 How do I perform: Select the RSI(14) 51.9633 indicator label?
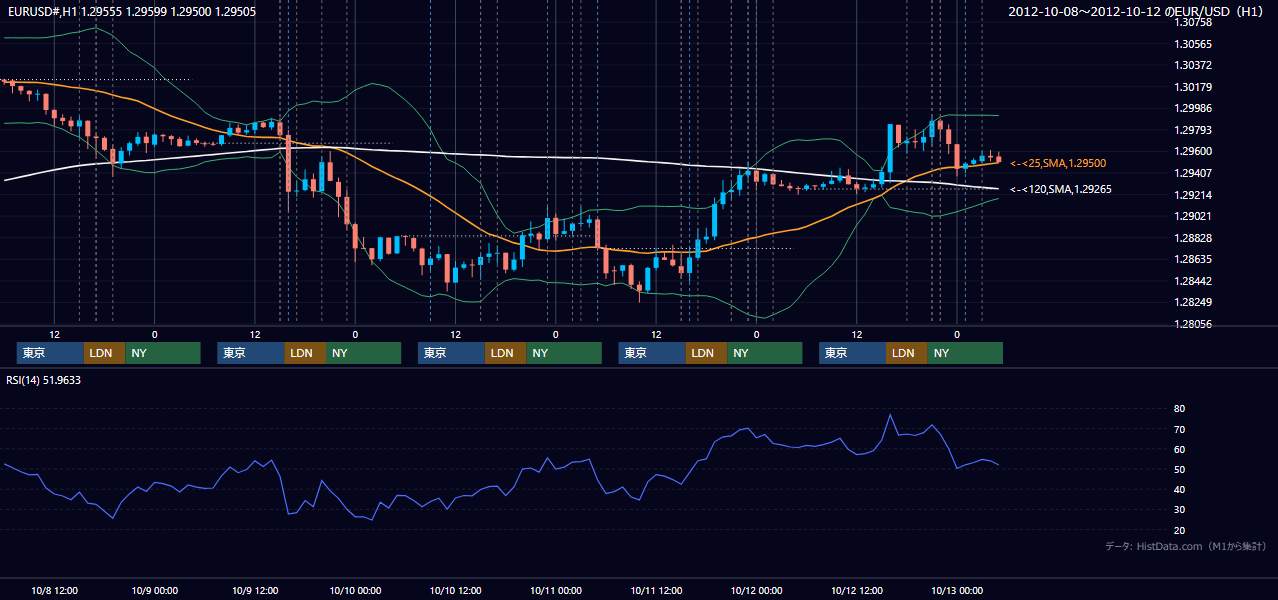(44, 380)
